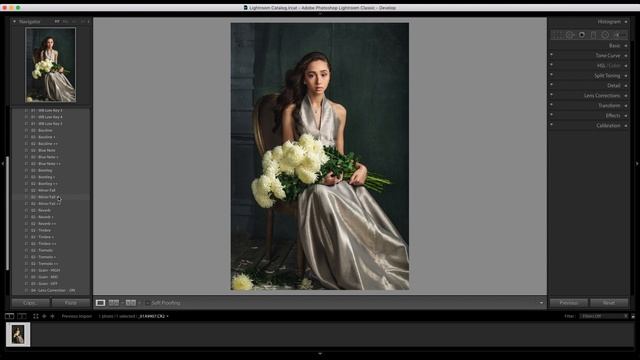Select the Spot Removal tool
Screen dimensions: 640x360
[x=570, y=35]
